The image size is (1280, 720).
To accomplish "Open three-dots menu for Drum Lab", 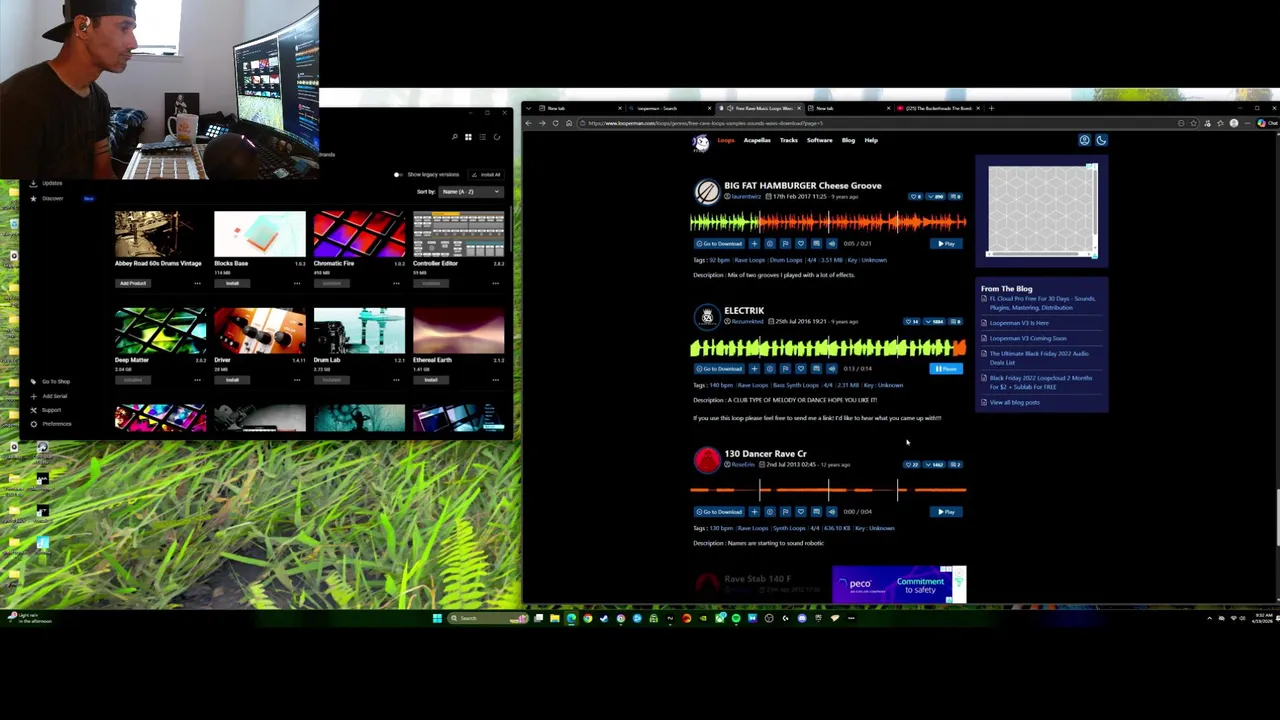I will pos(396,380).
